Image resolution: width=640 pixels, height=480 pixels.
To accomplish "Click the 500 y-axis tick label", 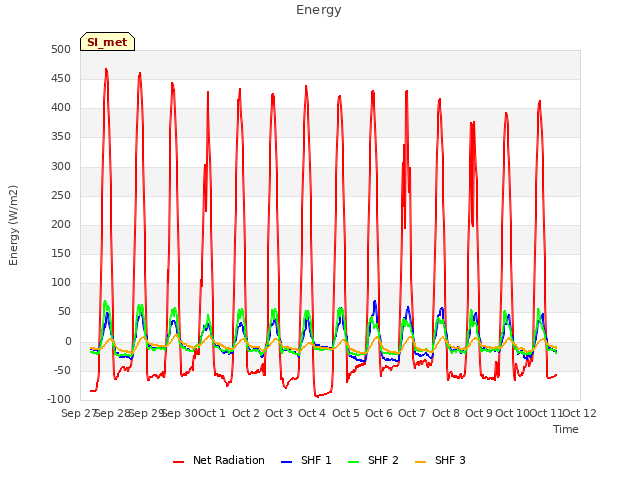I will (x=61, y=50).
